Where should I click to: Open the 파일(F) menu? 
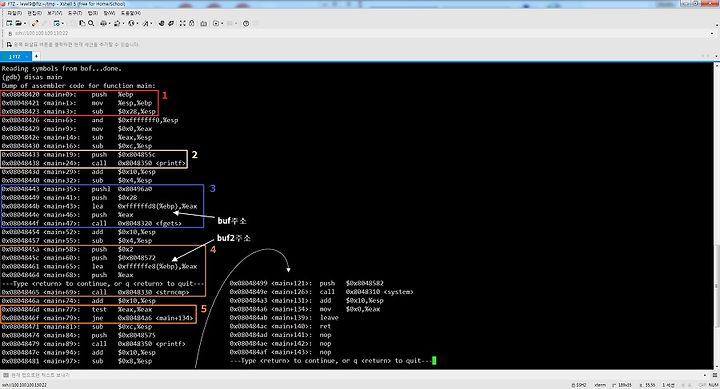click(14, 13)
